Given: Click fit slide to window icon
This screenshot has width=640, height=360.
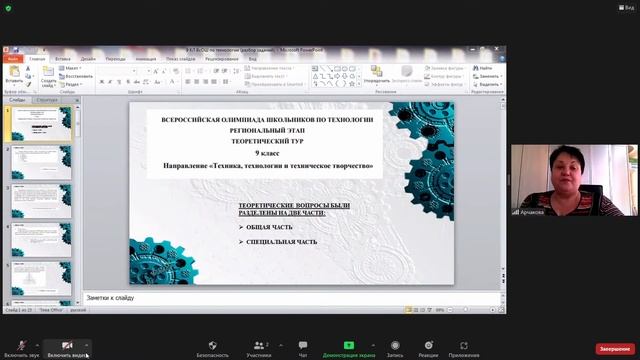Looking at the screenshot, I should point(501,310).
